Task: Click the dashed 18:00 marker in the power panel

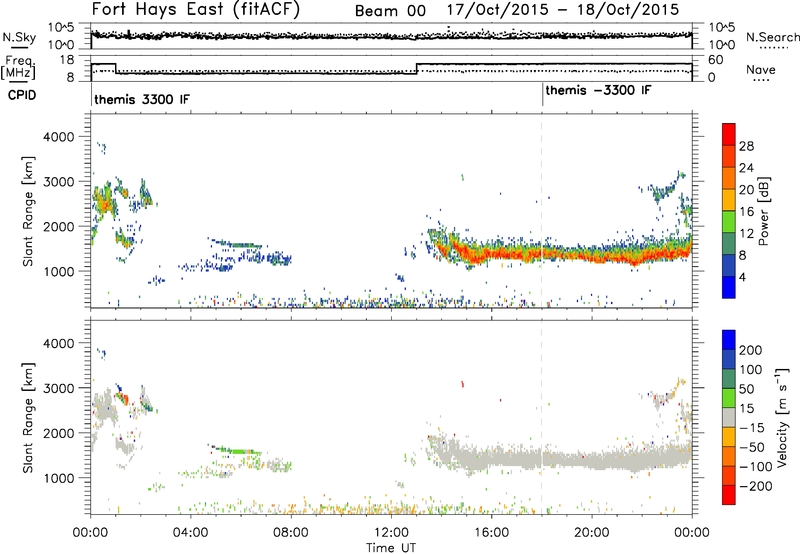Action: (542, 211)
